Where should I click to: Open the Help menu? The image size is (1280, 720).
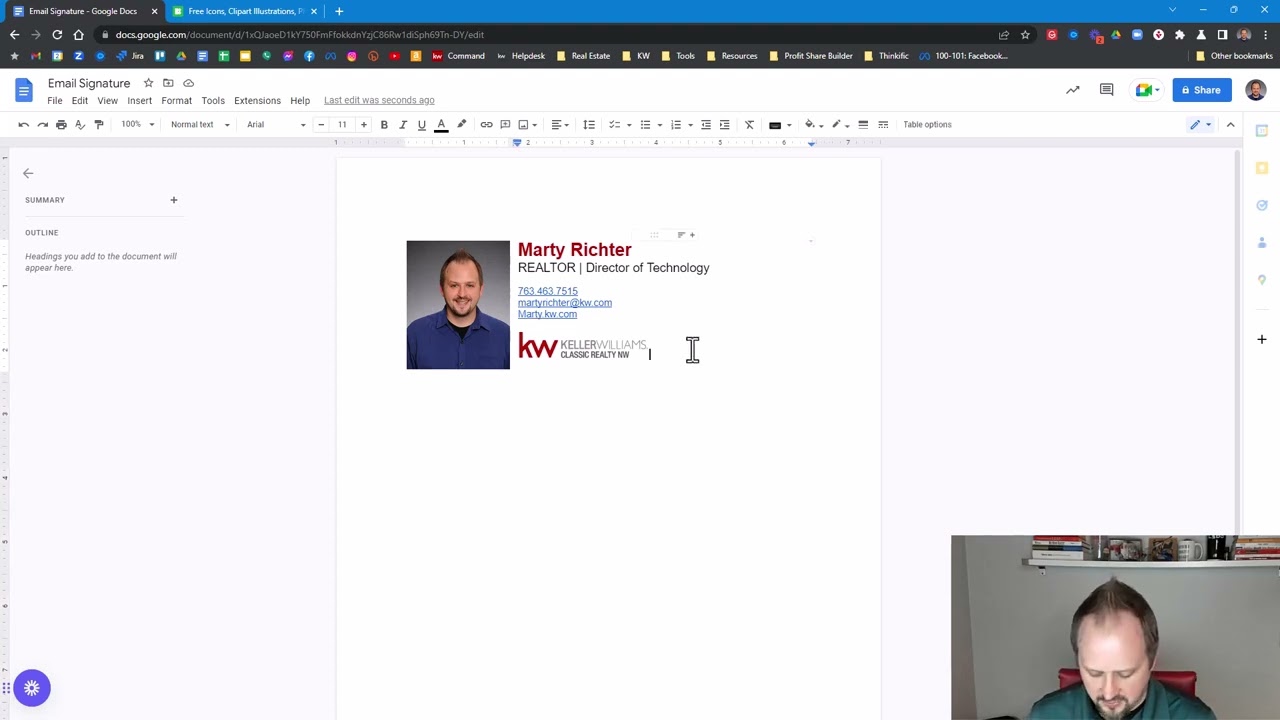coord(300,100)
